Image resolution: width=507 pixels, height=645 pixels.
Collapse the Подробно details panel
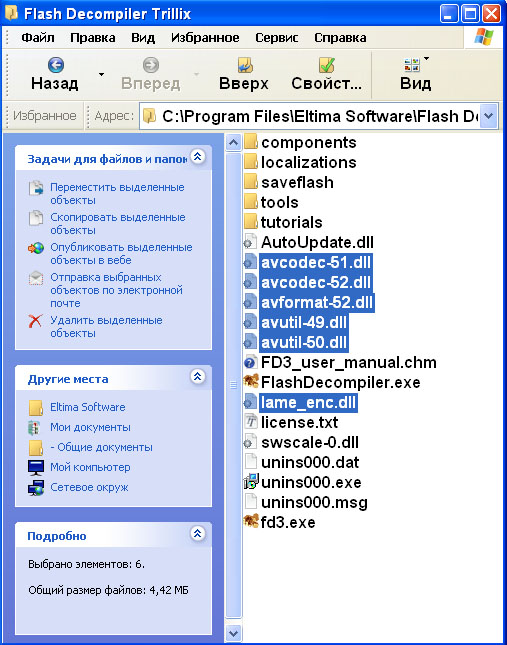[198, 534]
